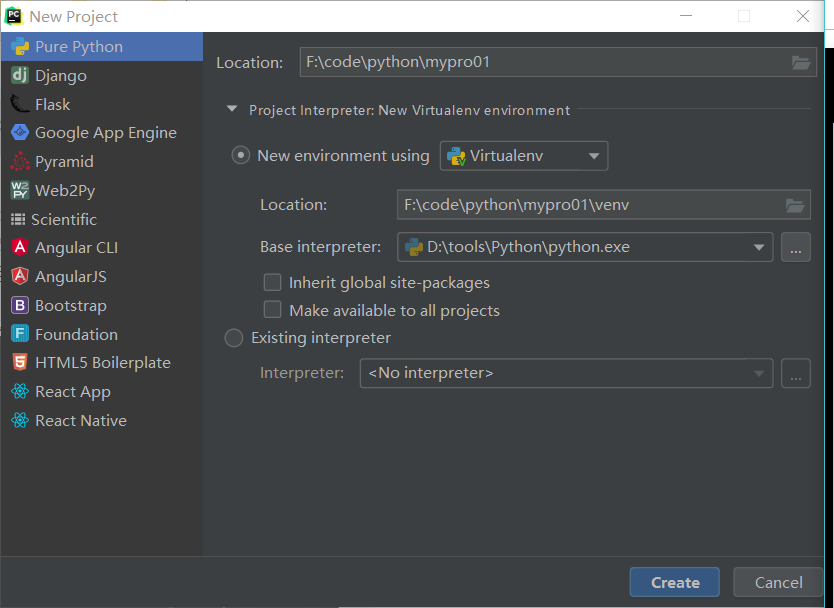Viewport: 834px width, 608px height.
Task: Click the Bootstrap B icon
Action: pos(20,305)
